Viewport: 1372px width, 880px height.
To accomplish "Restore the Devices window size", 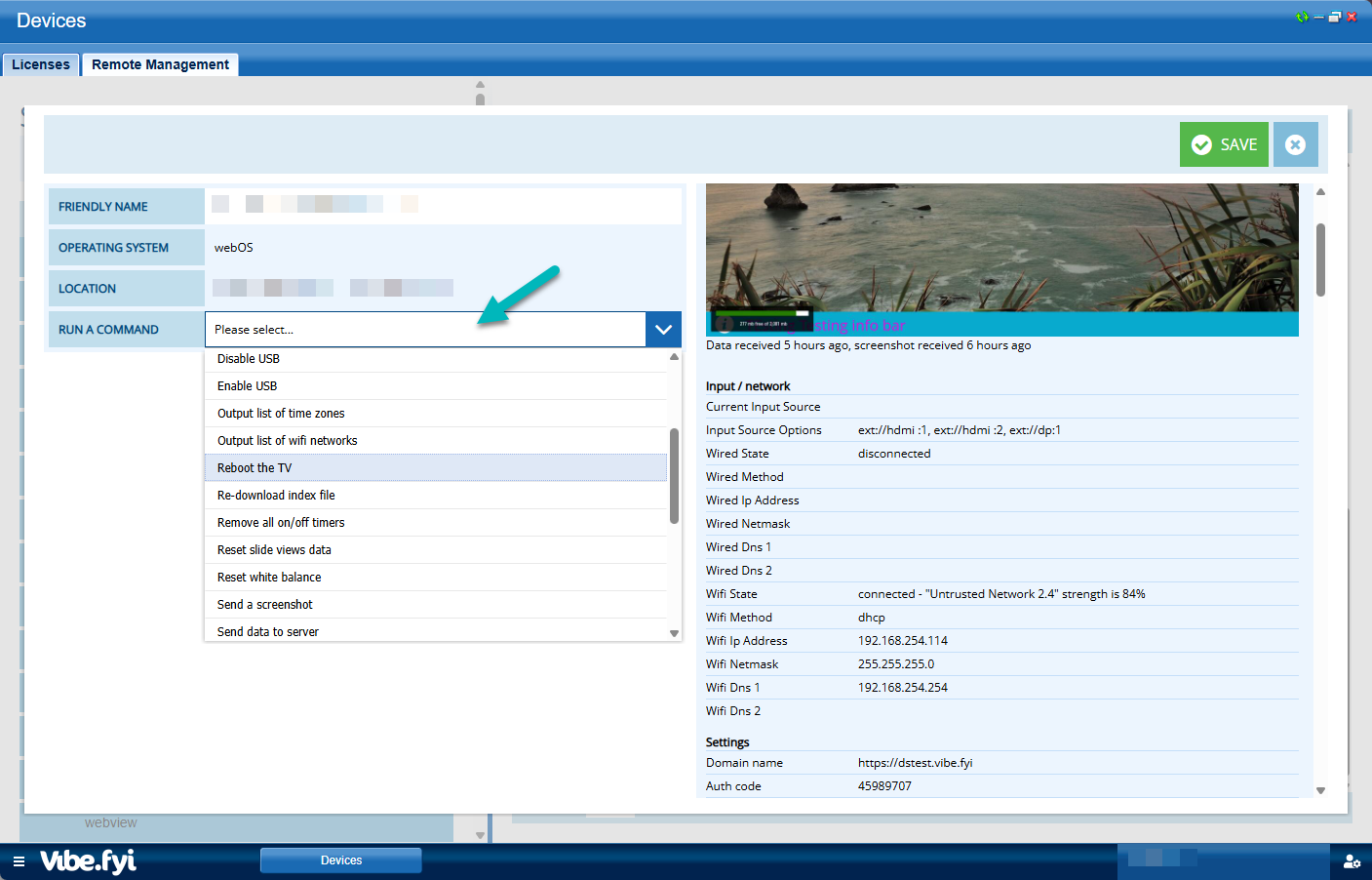I will [1335, 18].
